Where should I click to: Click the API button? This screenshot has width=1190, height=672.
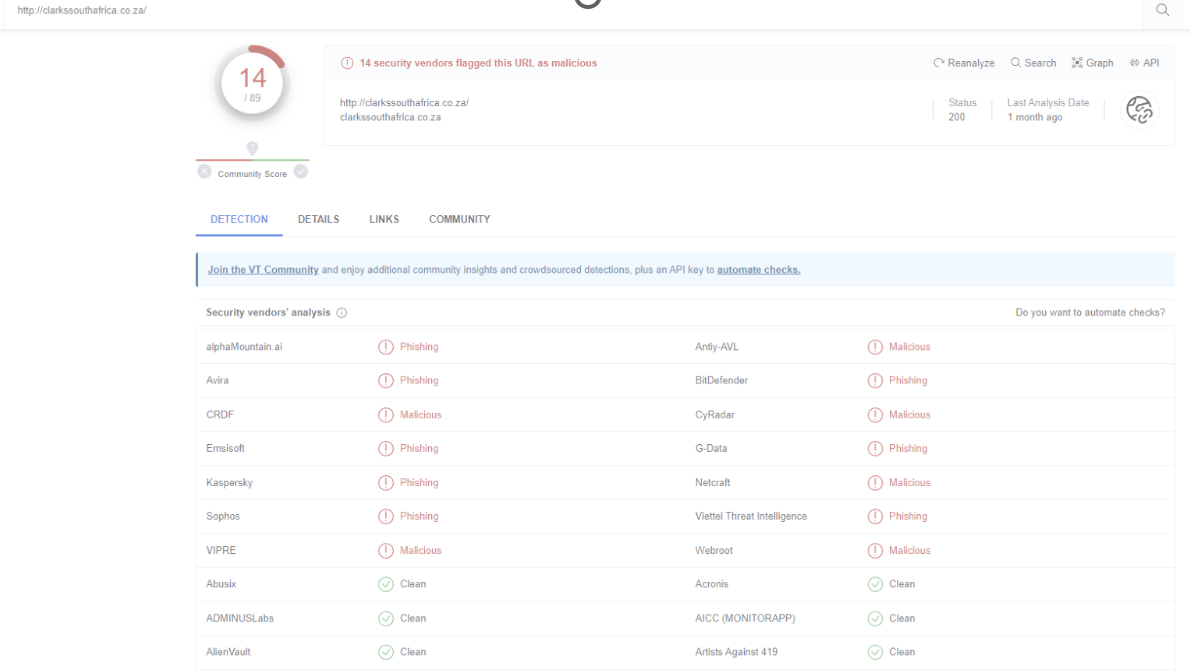[x=1144, y=63]
